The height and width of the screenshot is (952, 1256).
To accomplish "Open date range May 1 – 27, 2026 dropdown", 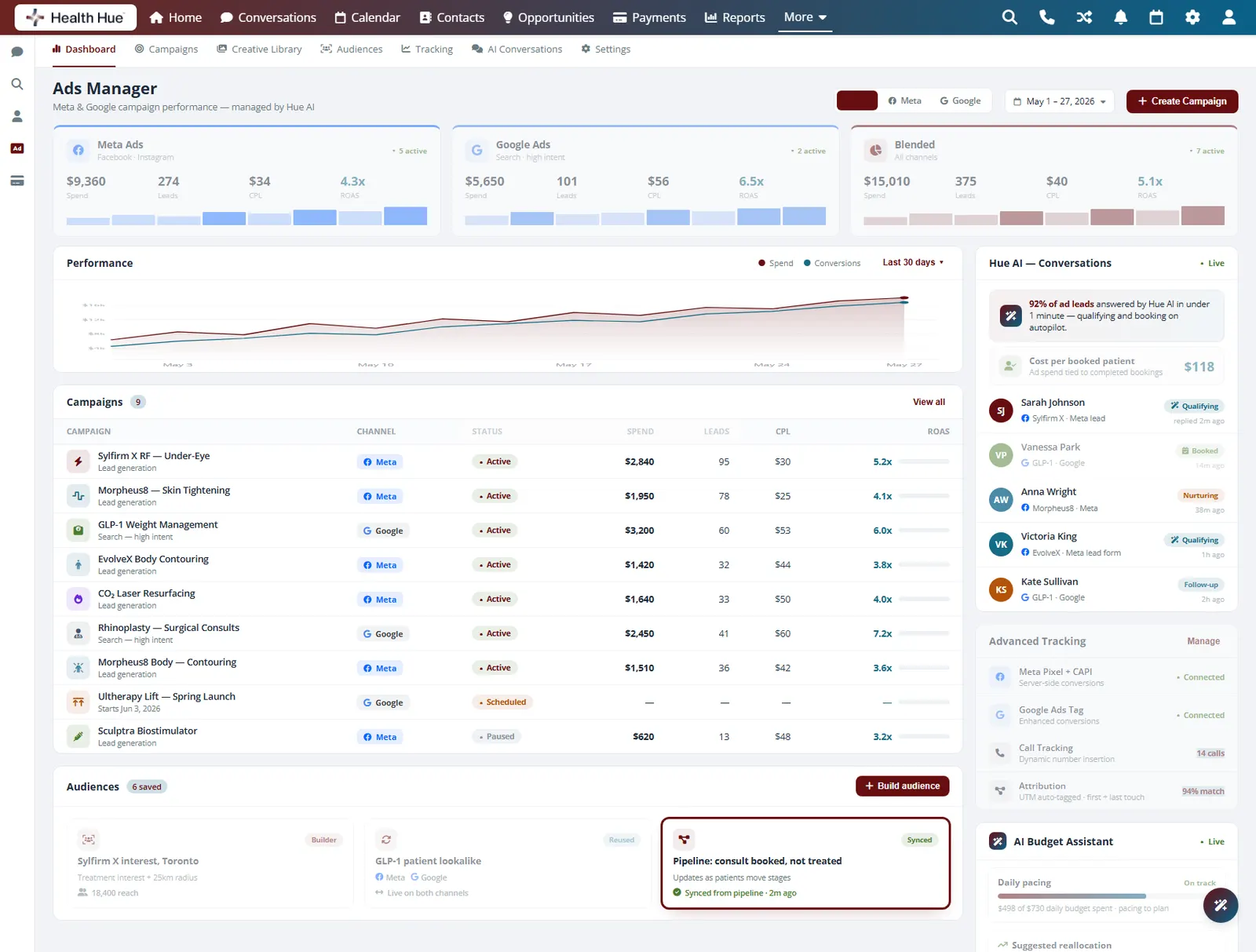I will 1060,101.
